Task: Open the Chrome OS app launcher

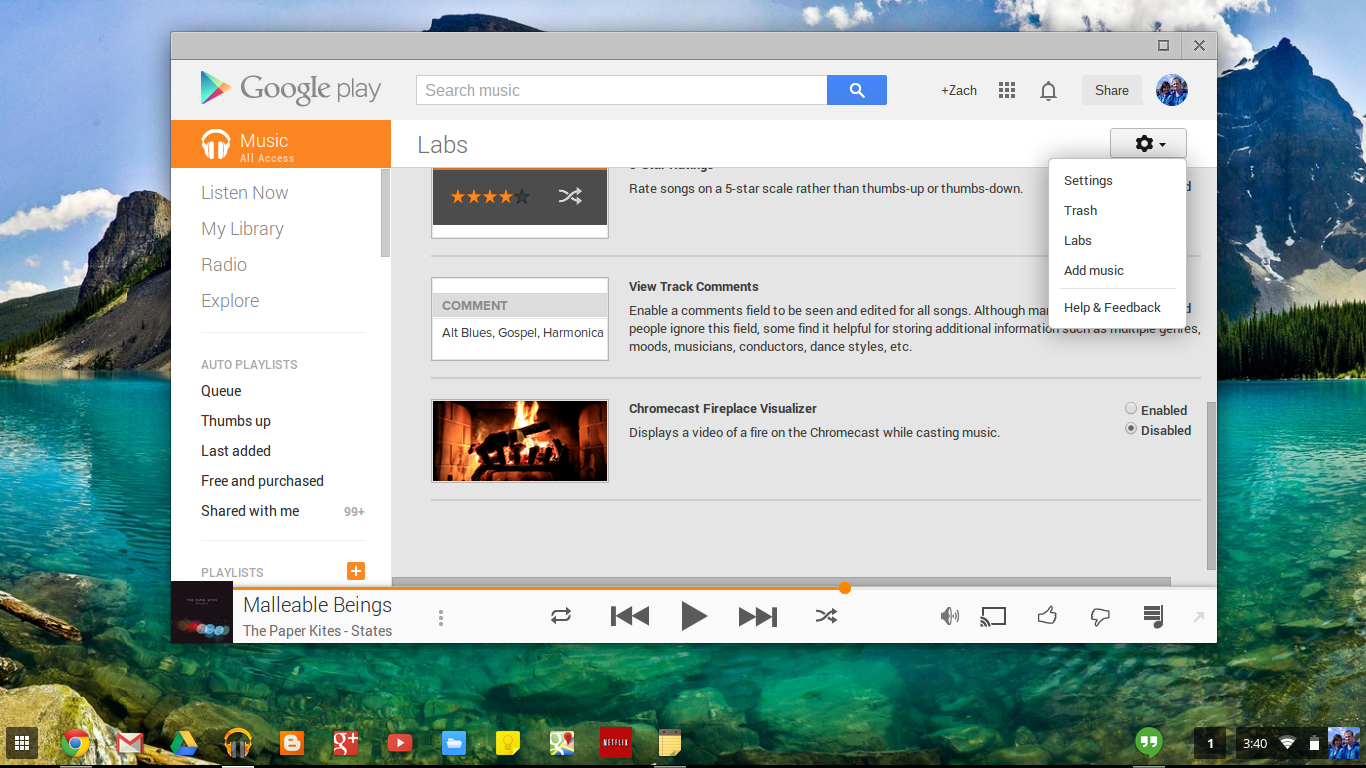Action: click(x=22, y=743)
